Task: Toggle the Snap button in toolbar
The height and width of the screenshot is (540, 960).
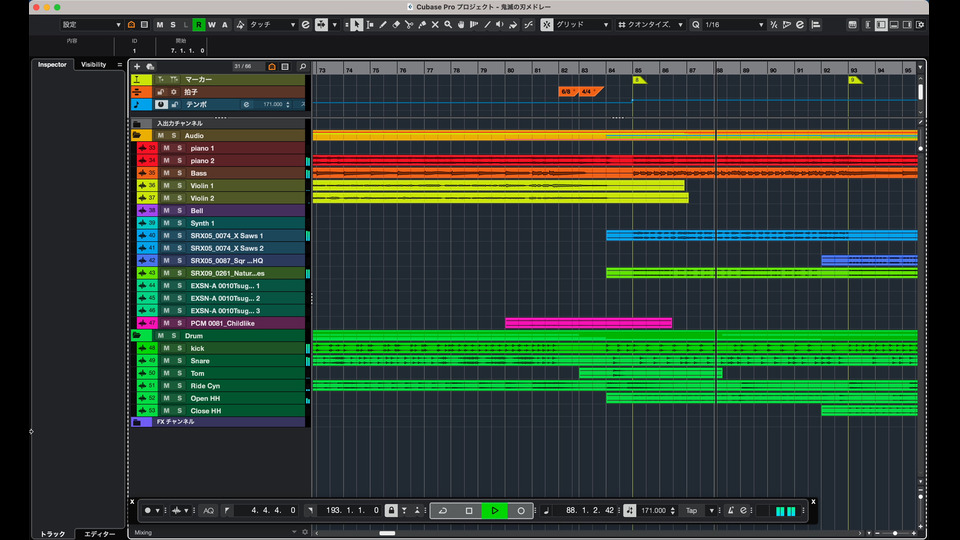Action: (x=547, y=24)
